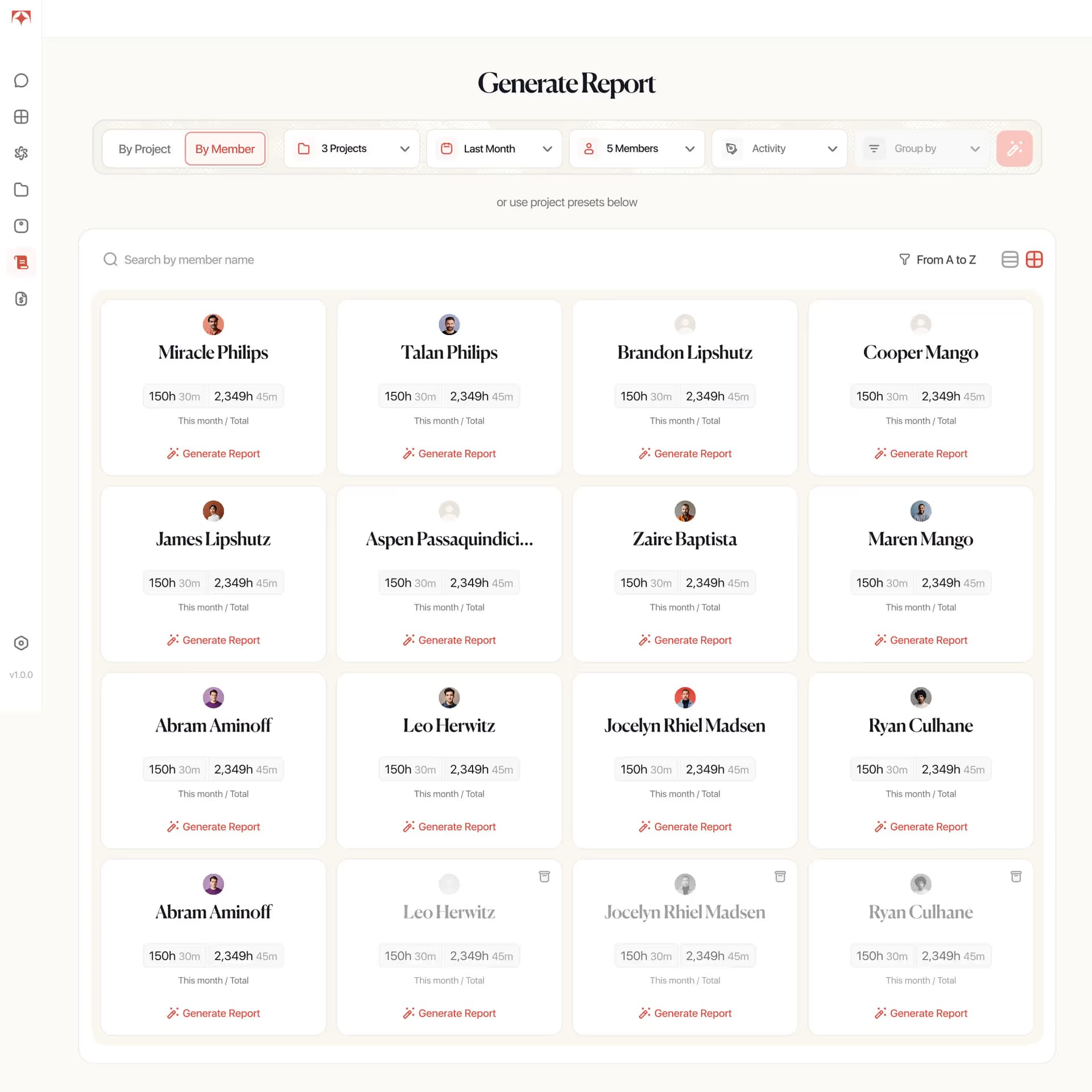
Task: Select the By Project tab
Action: (144, 149)
